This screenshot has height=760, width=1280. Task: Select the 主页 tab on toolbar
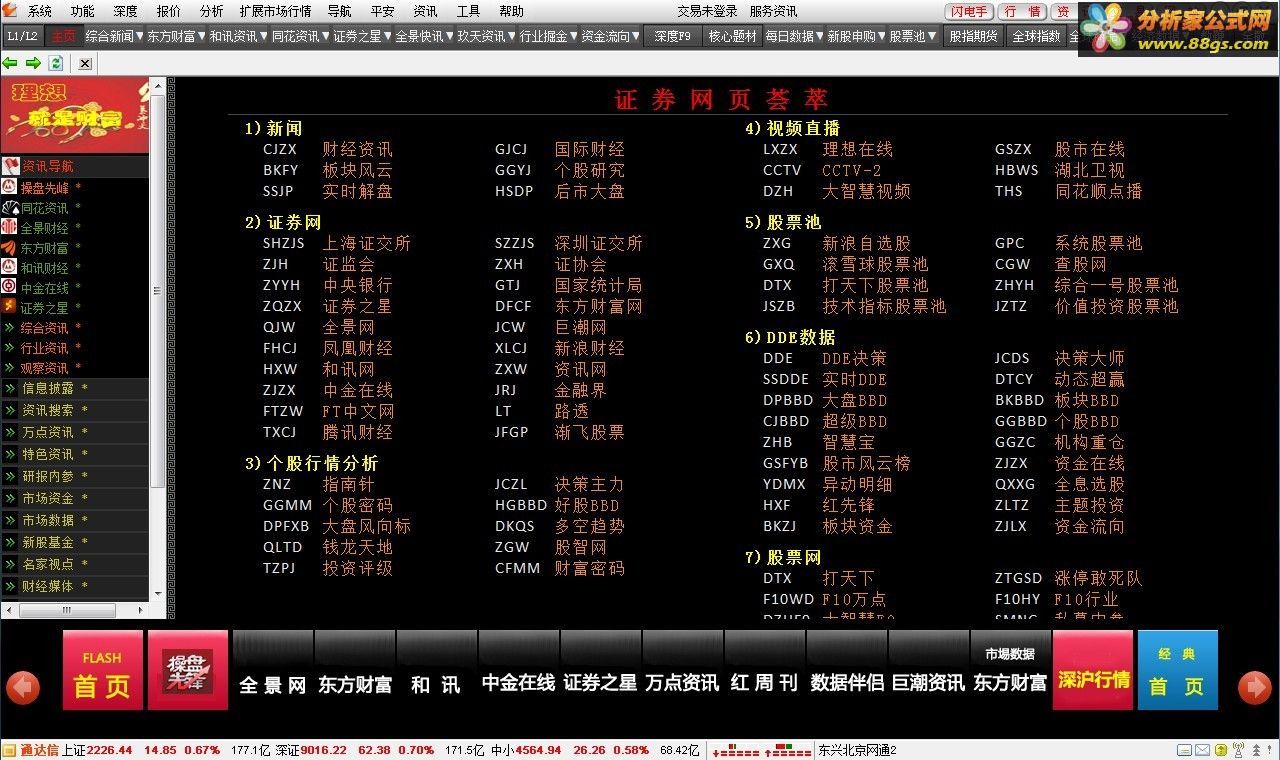pyautogui.click(x=63, y=36)
